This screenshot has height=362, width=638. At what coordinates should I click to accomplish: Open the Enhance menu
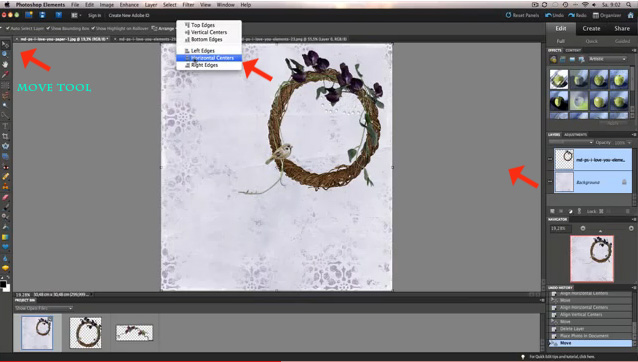point(129,5)
